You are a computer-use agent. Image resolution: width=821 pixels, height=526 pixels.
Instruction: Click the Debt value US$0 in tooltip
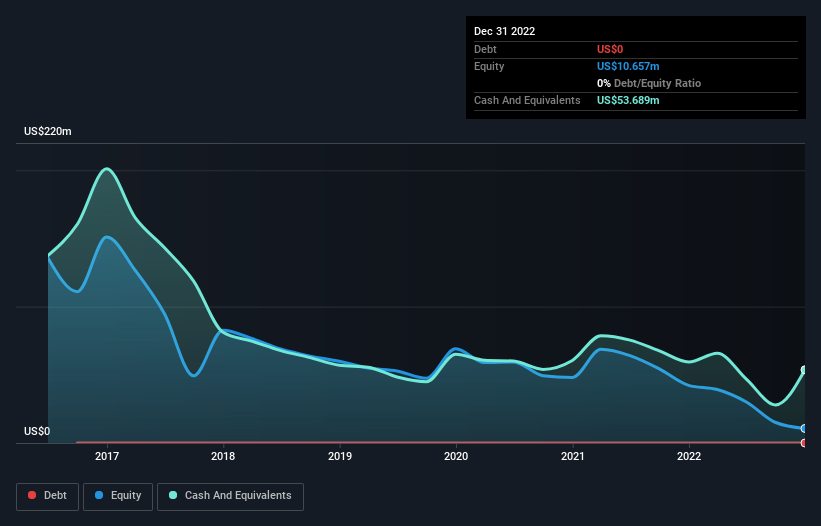pyautogui.click(x=610, y=49)
